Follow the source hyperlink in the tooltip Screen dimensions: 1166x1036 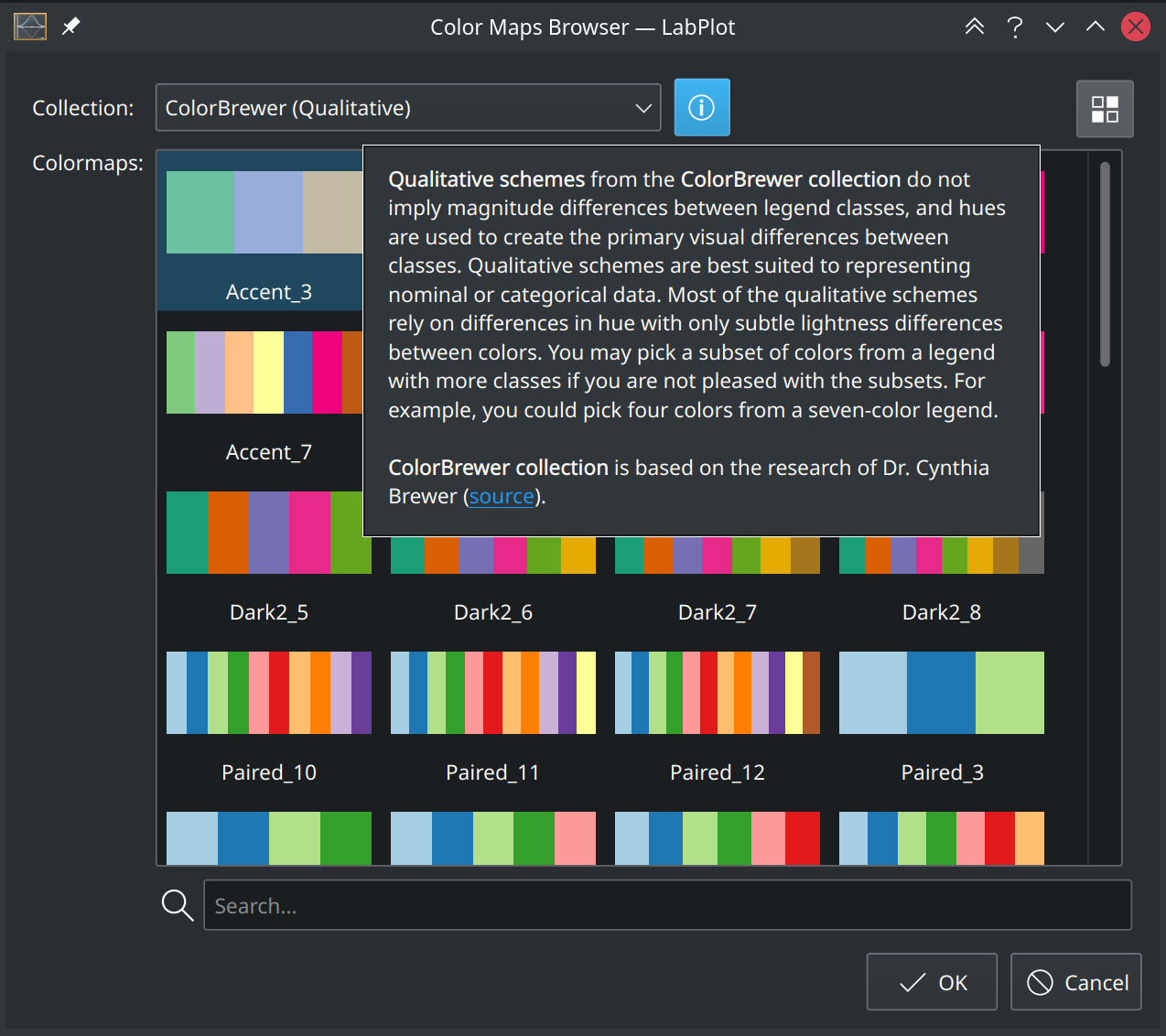(x=501, y=496)
